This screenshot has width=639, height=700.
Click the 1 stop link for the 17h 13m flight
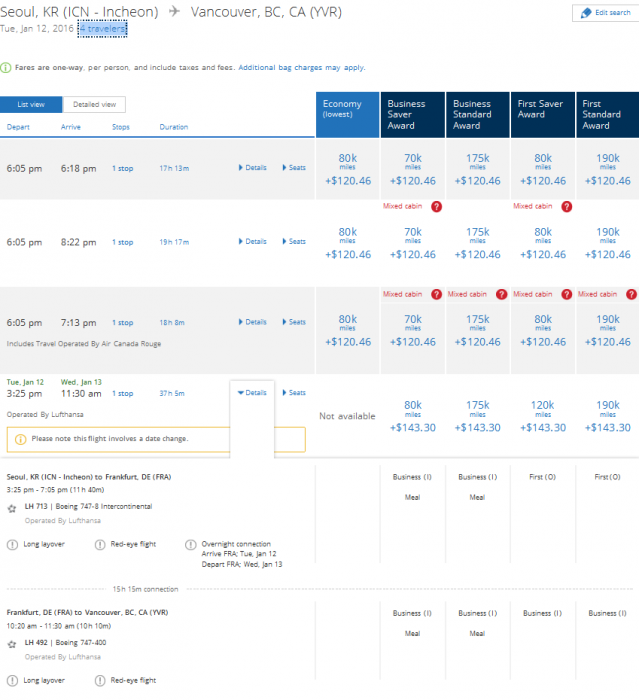click(x=121, y=167)
